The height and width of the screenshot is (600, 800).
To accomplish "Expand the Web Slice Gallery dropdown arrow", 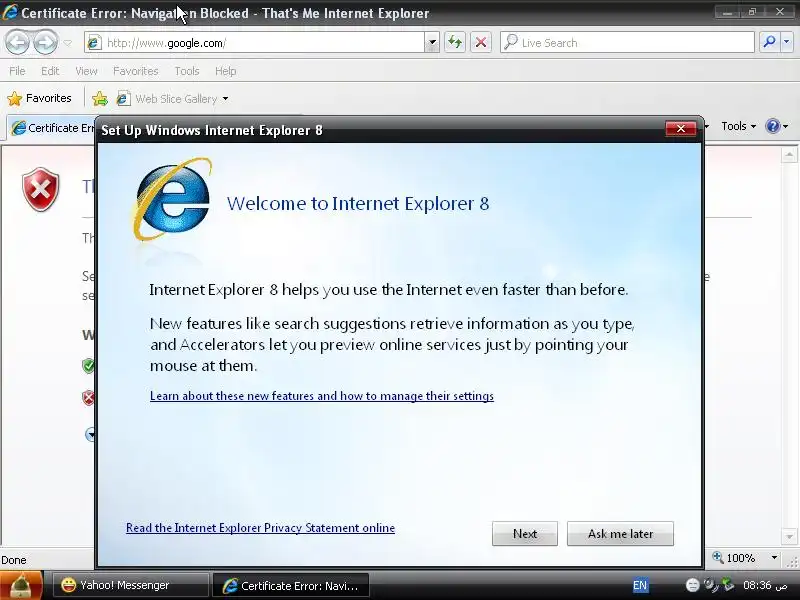I will tap(225, 98).
